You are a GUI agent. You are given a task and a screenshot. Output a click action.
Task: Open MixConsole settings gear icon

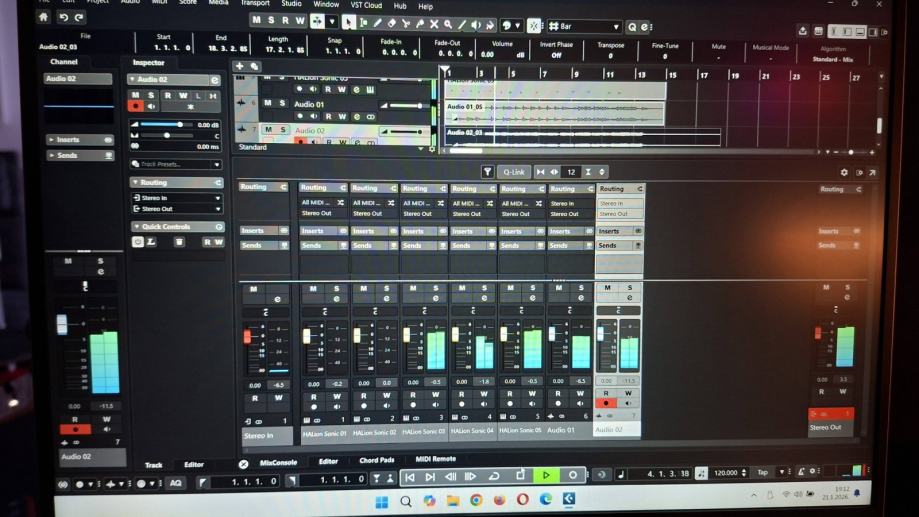844,172
